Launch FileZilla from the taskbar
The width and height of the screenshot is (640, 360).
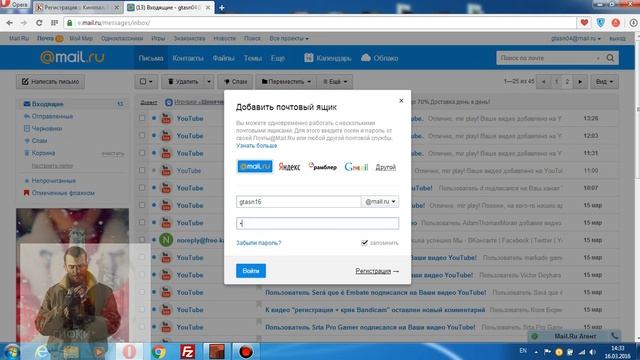pyautogui.click(x=187, y=351)
